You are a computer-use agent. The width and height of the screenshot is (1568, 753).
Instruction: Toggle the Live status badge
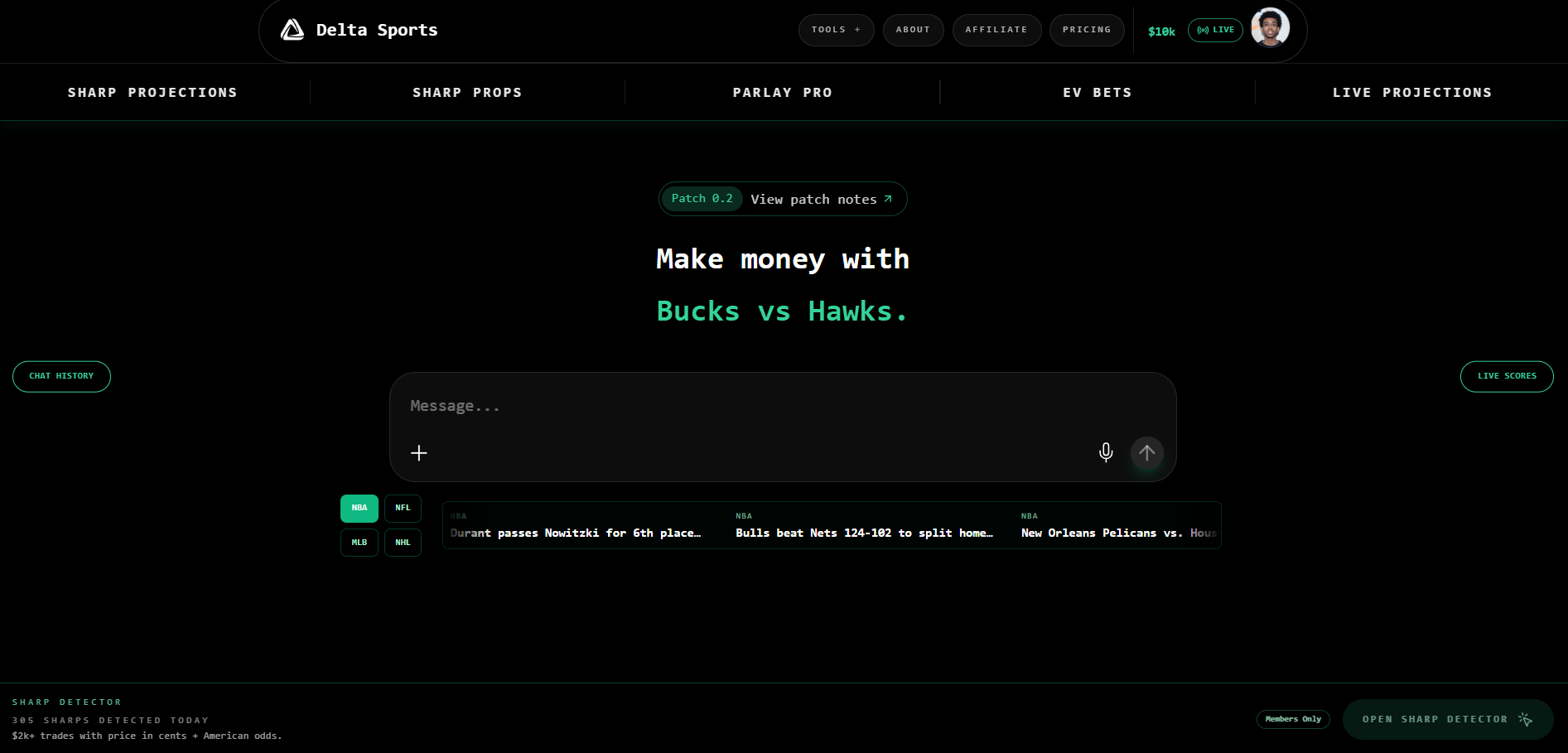(x=1215, y=30)
